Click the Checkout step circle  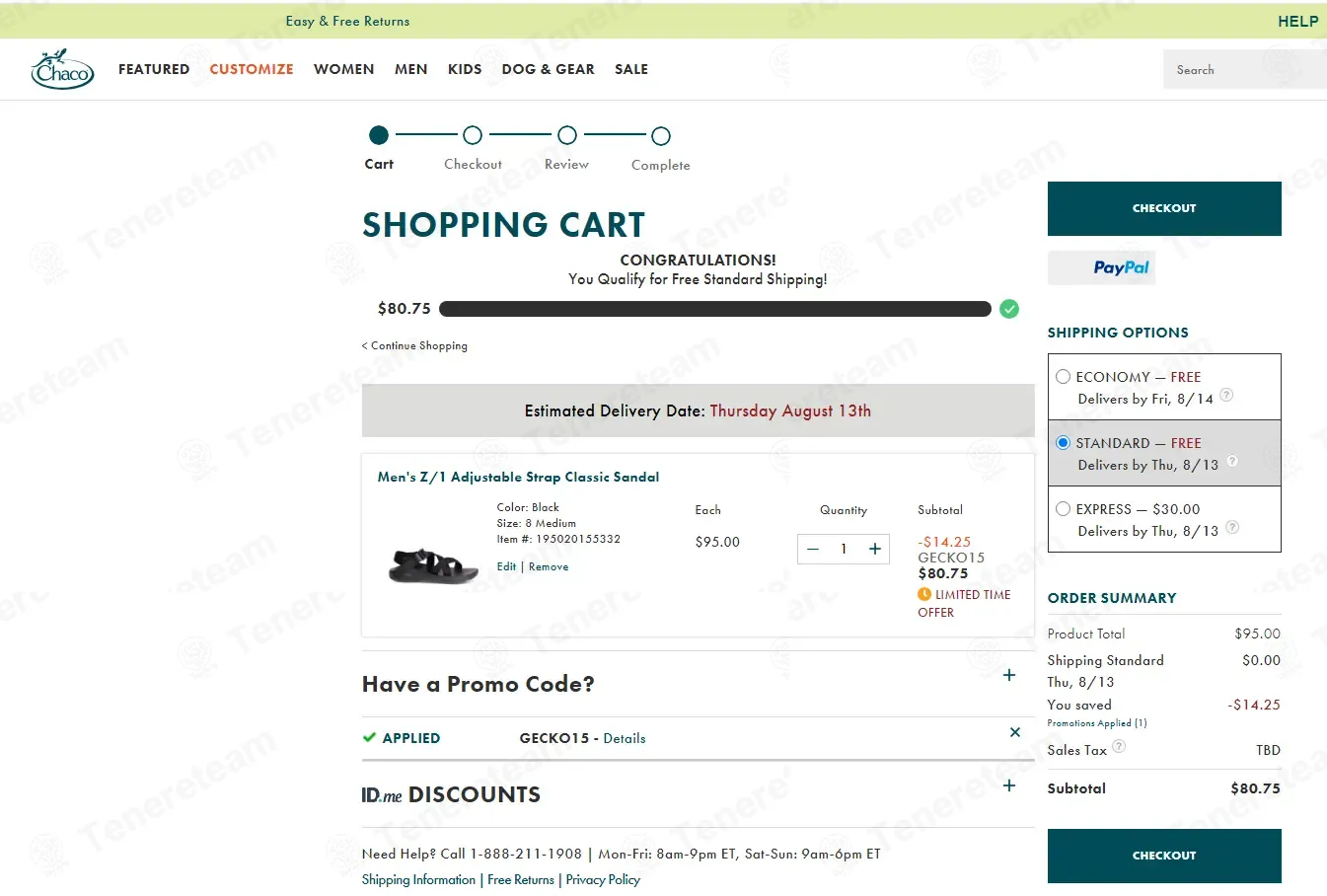click(473, 135)
